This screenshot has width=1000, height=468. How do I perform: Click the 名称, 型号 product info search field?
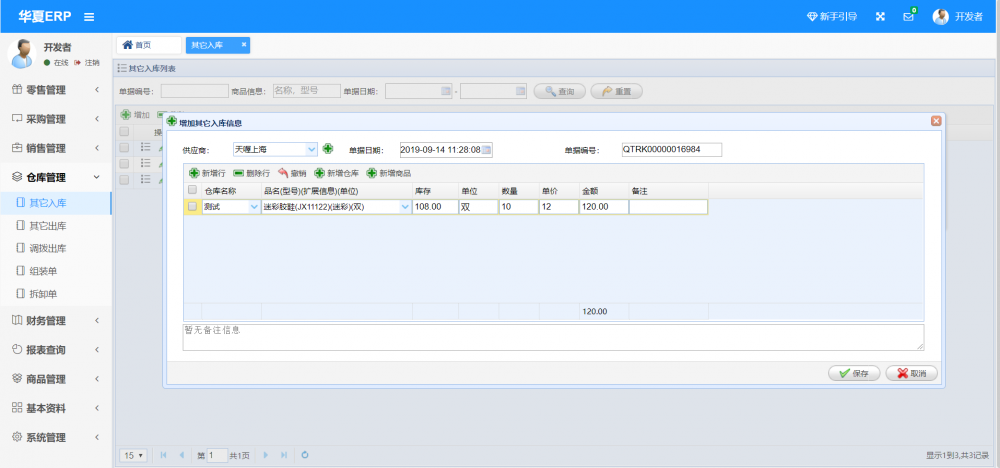point(307,91)
